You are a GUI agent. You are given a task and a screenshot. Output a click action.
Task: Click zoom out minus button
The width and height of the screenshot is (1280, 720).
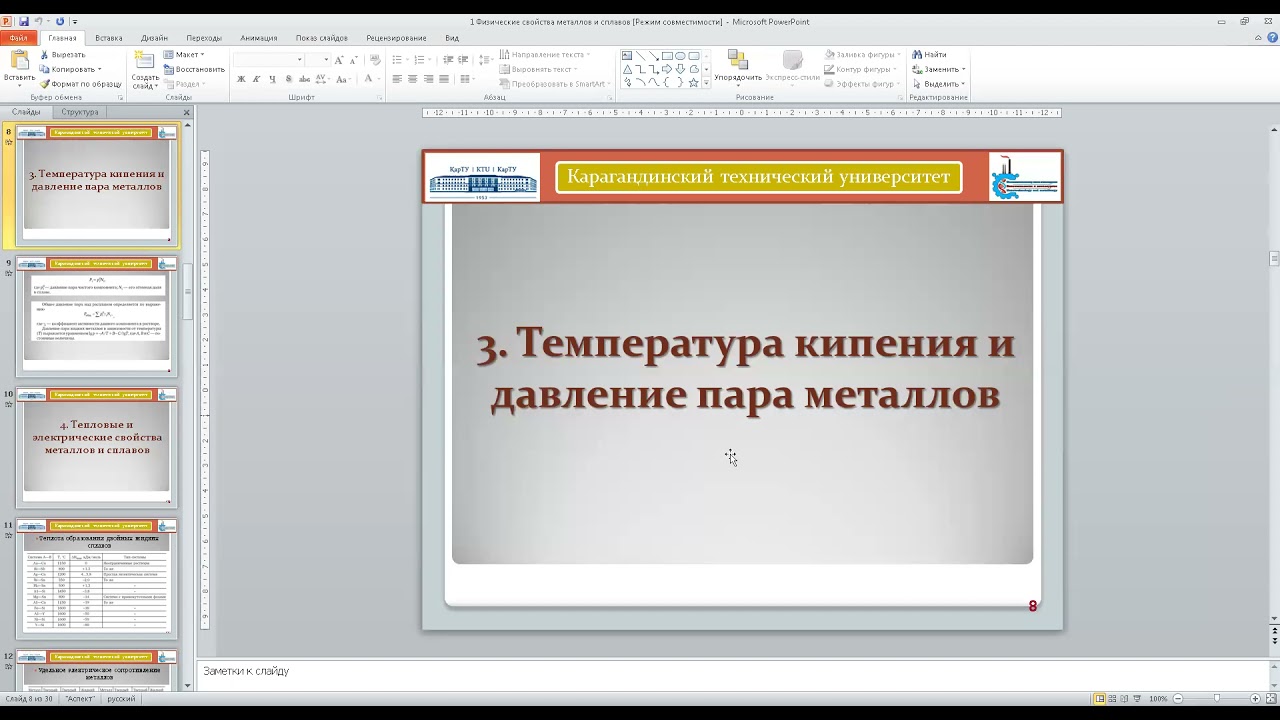(1178, 698)
